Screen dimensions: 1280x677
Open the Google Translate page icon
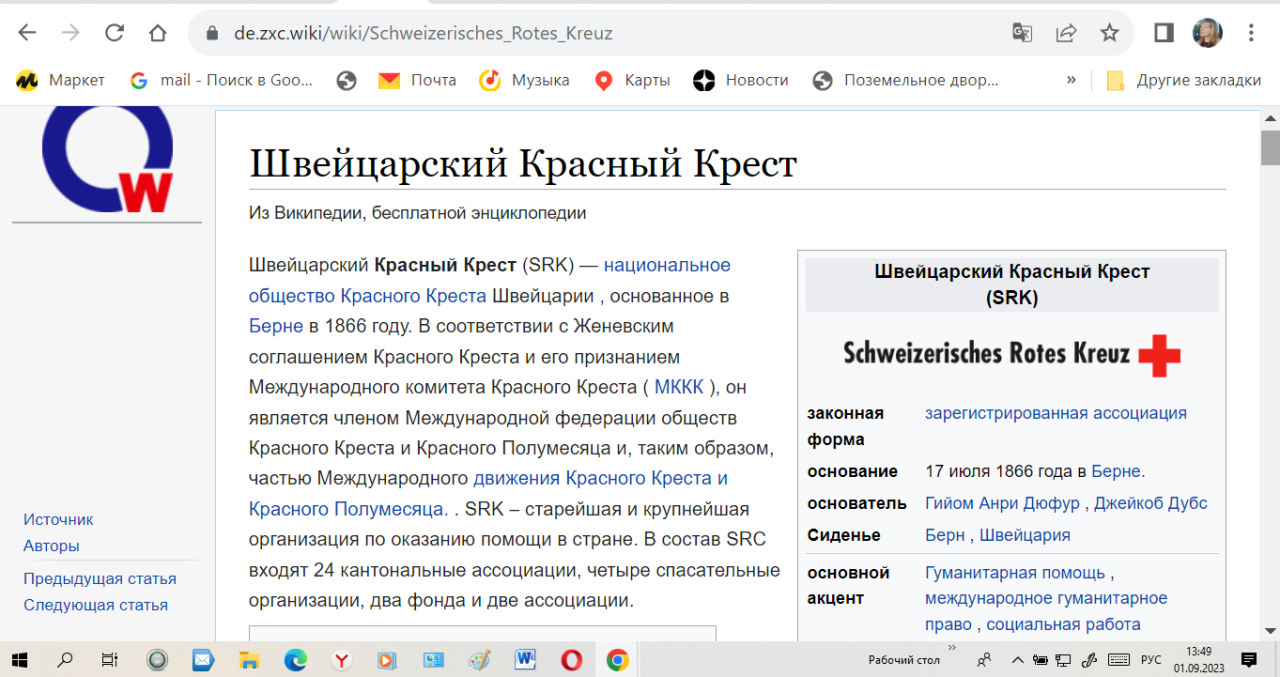pos(1022,33)
